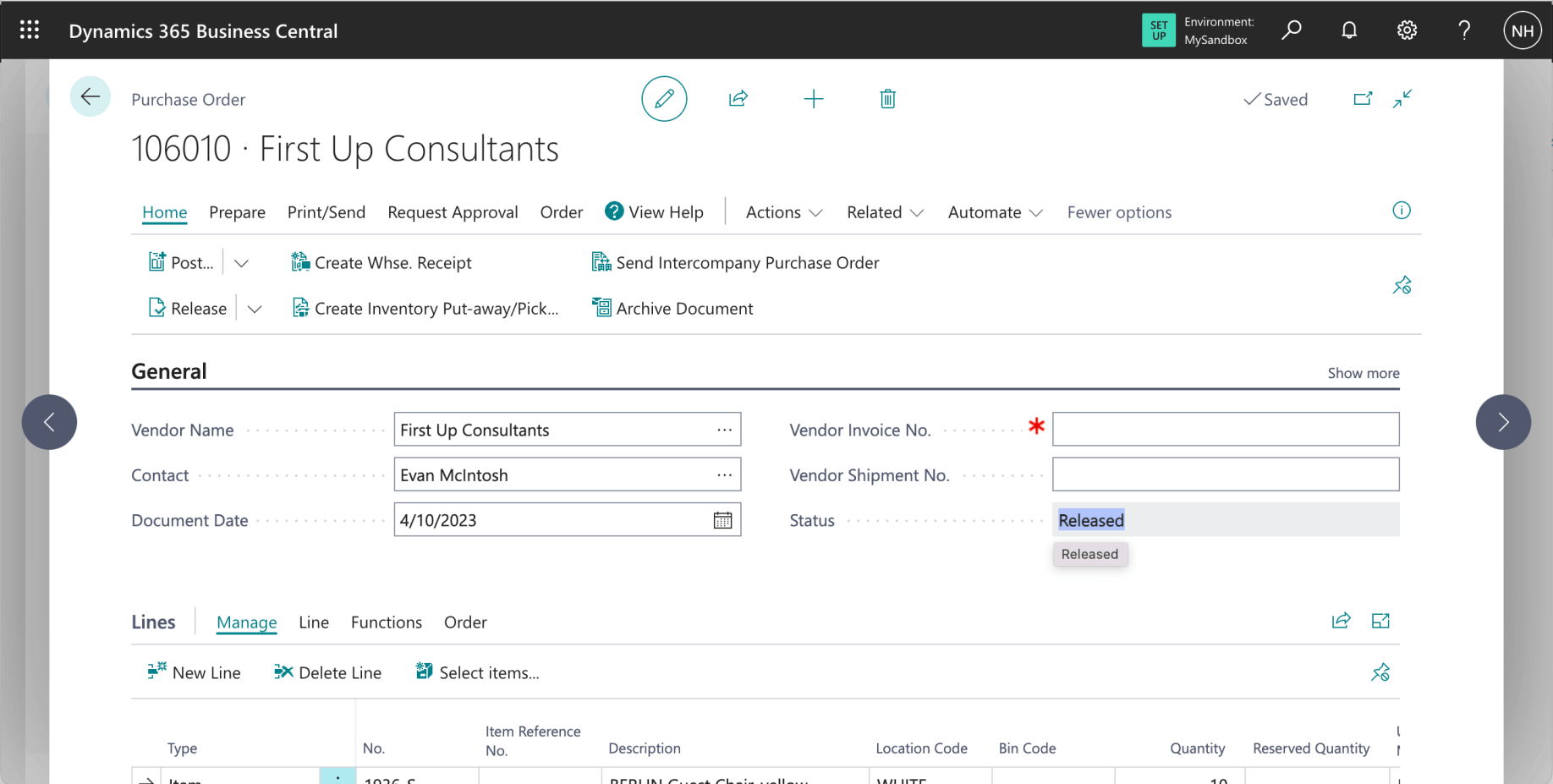Click Select items...
Image resolution: width=1553 pixels, height=784 pixels.
click(477, 672)
